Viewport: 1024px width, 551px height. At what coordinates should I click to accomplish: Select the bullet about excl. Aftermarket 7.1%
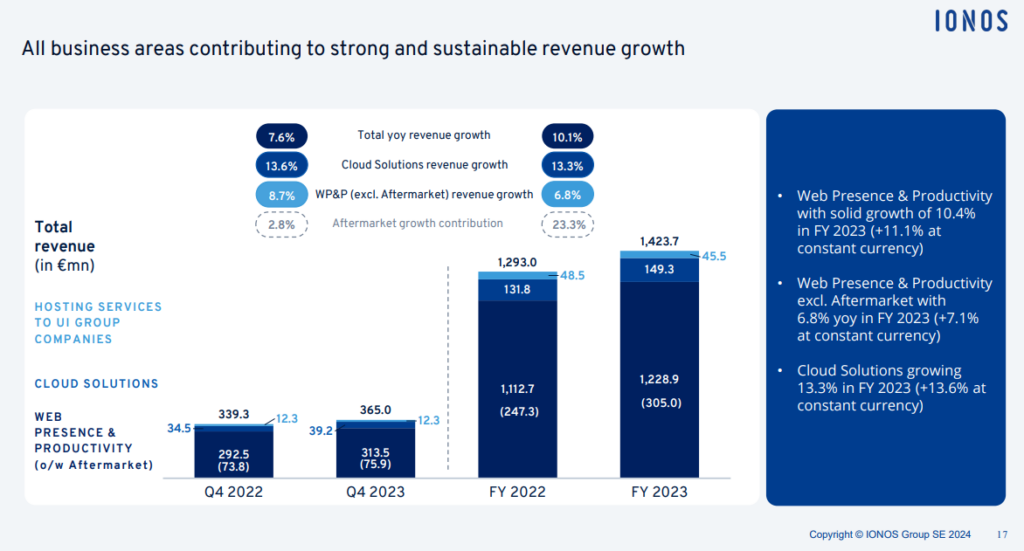(x=894, y=309)
